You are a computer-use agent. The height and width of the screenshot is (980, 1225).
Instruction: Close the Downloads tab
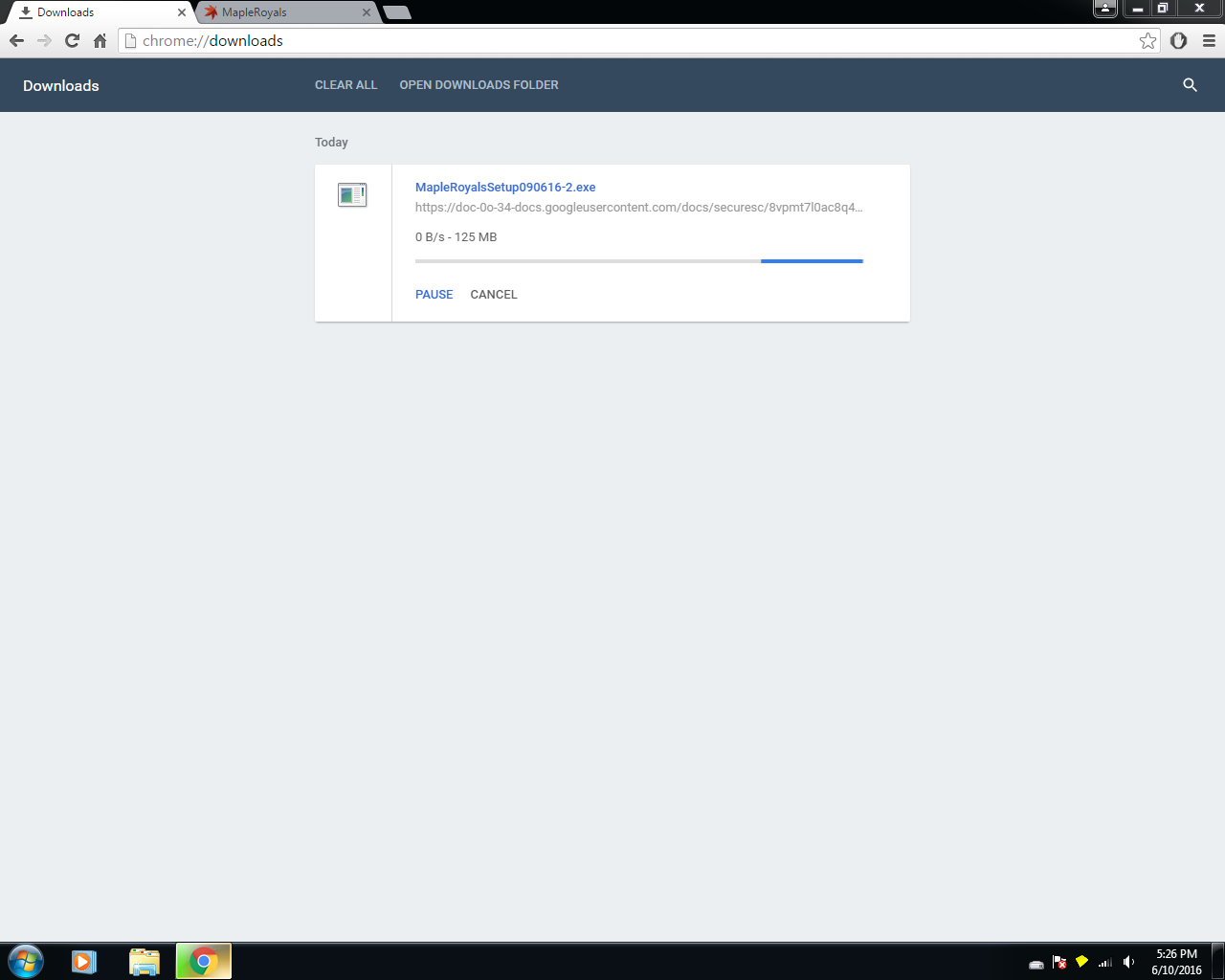coord(182,12)
